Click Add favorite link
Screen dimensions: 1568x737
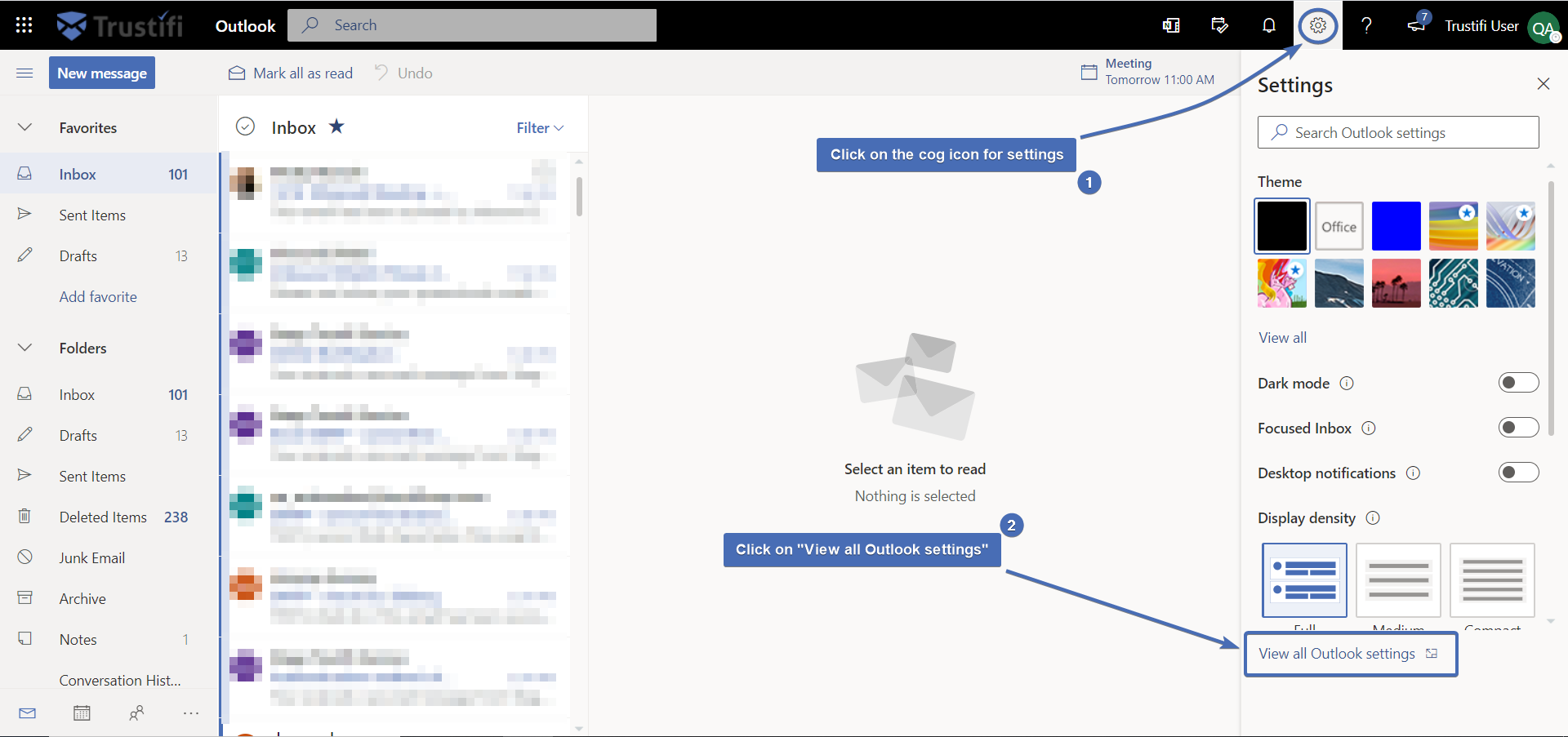coord(98,296)
